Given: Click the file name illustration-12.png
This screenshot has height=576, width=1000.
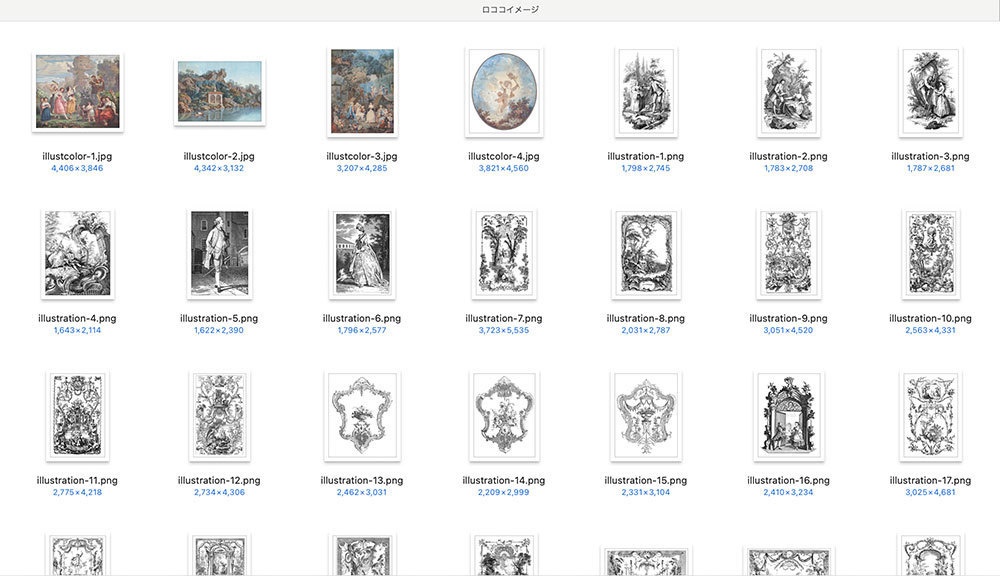Looking at the screenshot, I should coord(219,480).
